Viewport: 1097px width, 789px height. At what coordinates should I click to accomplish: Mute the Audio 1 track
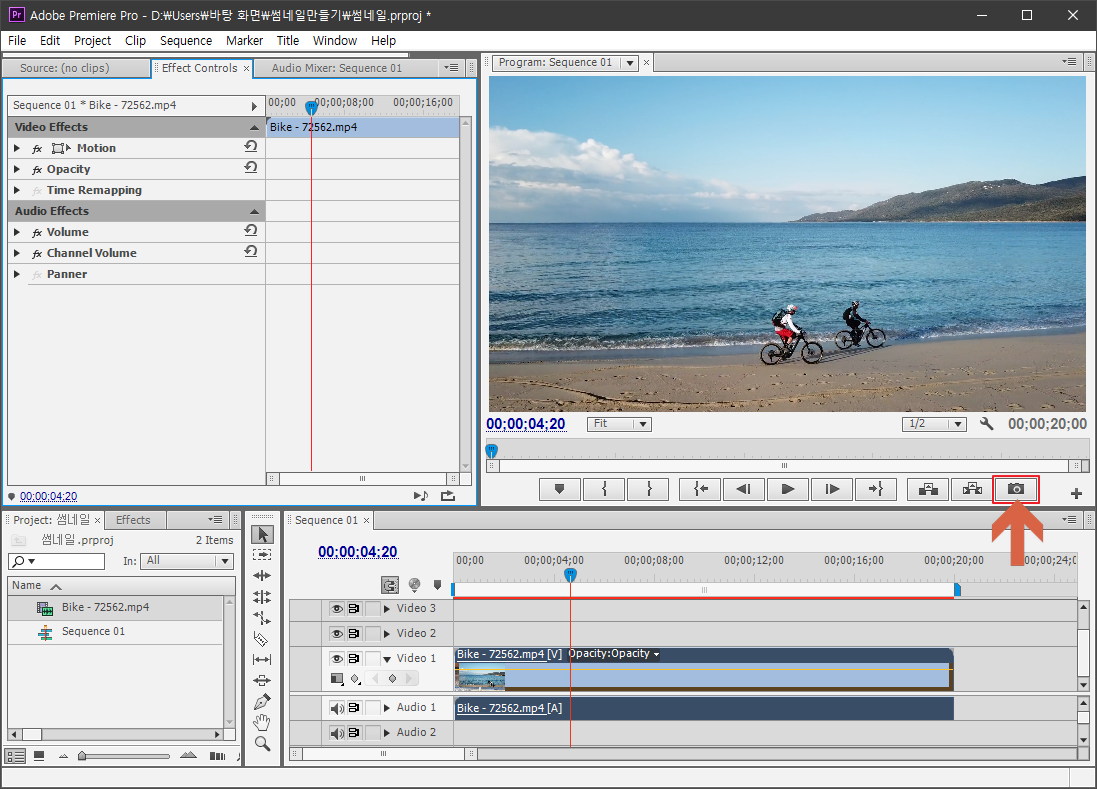tap(337, 708)
